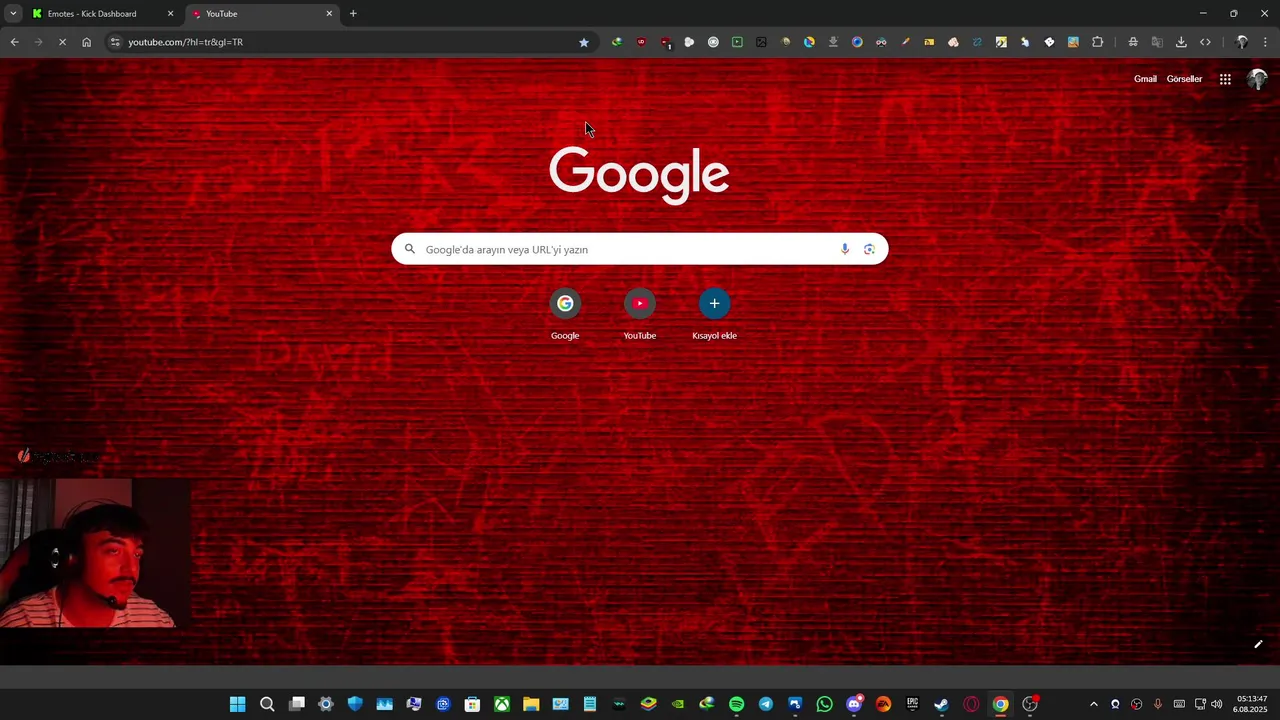The image size is (1280, 720).
Task: Click the code brackets toolbar icon
Action: point(1205,42)
